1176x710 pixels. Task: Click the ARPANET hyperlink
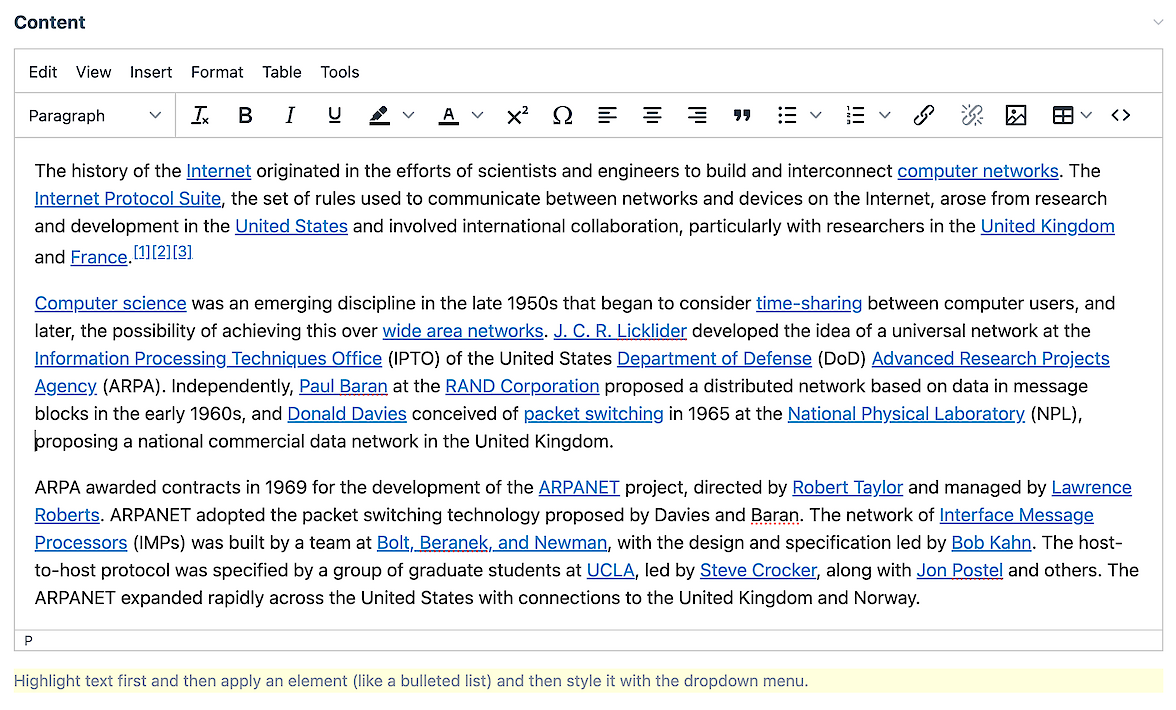tap(579, 488)
